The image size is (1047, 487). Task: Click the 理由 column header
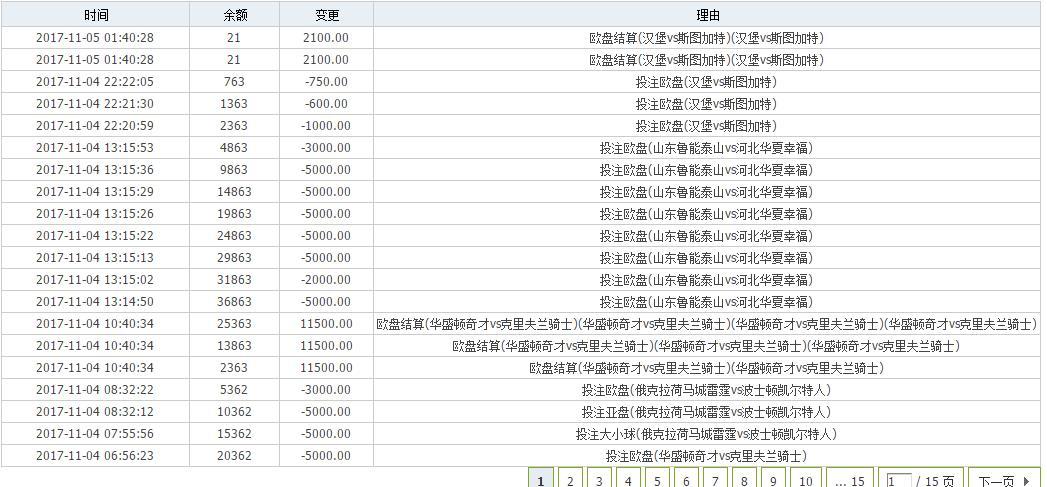click(x=708, y=15)
